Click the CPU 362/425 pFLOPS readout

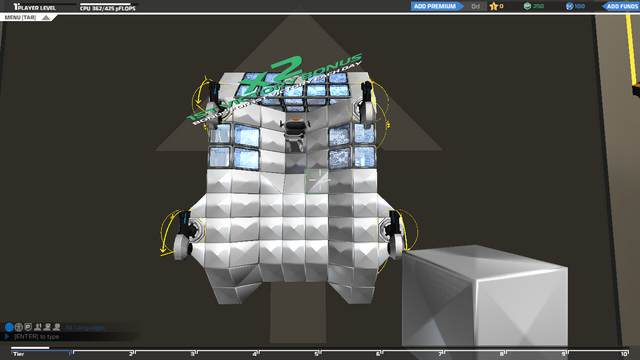[108, 8]
